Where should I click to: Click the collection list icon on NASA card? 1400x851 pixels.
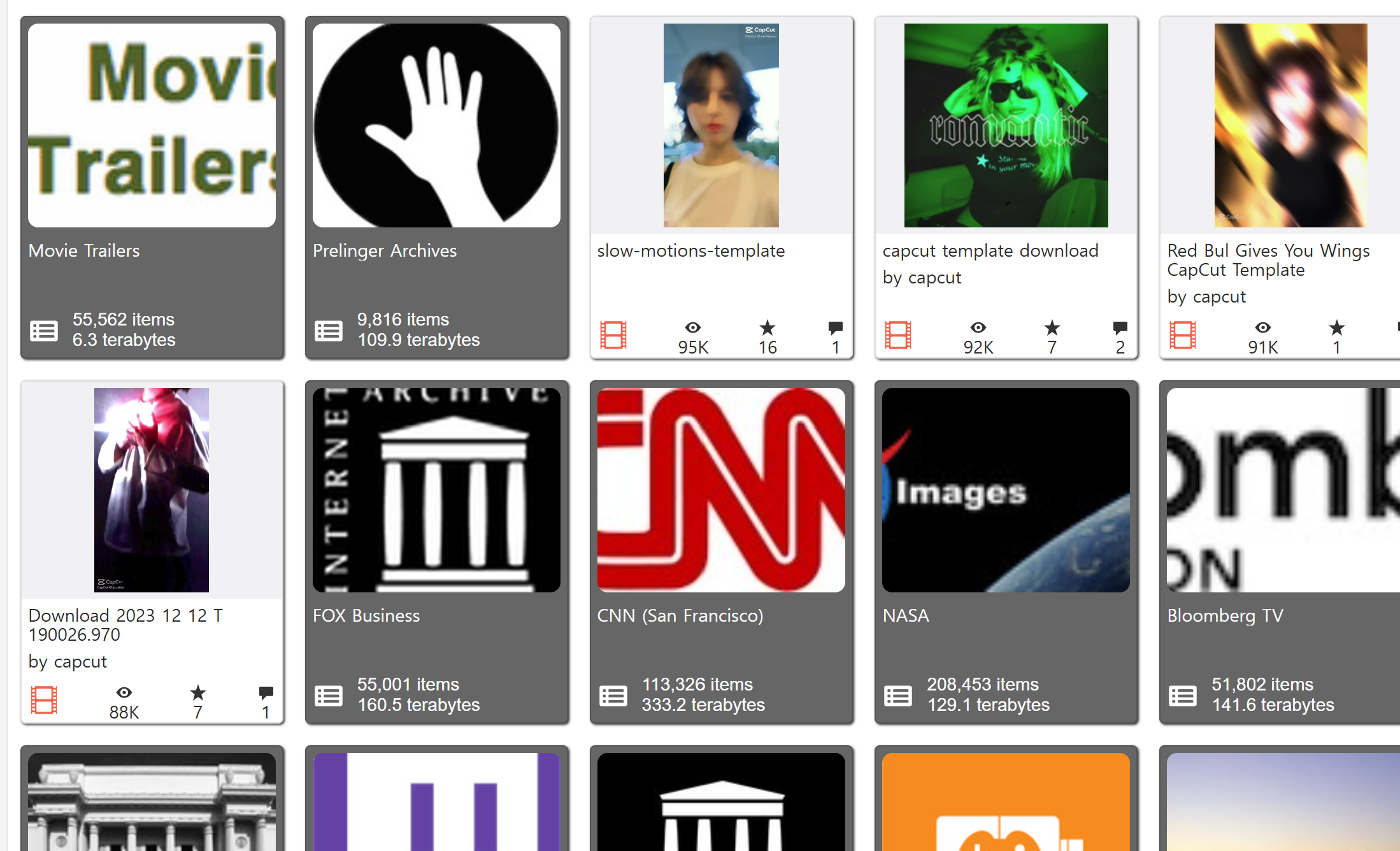pyautogui.click(x=898, y=696)
